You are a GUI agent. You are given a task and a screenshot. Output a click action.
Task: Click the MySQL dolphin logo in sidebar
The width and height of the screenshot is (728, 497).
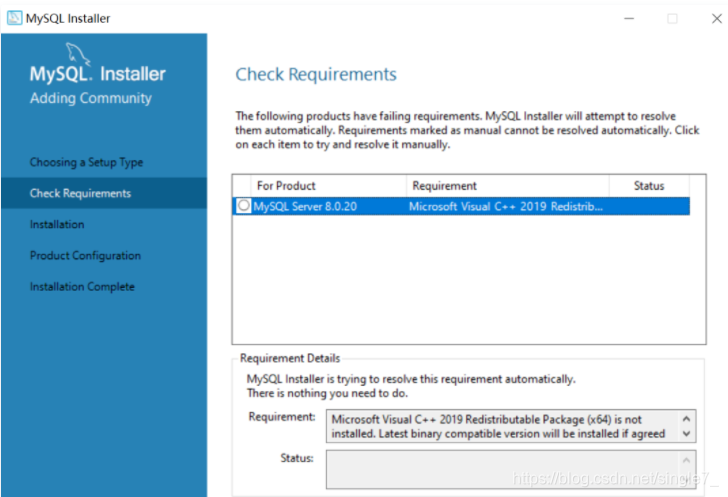[78, 54]
